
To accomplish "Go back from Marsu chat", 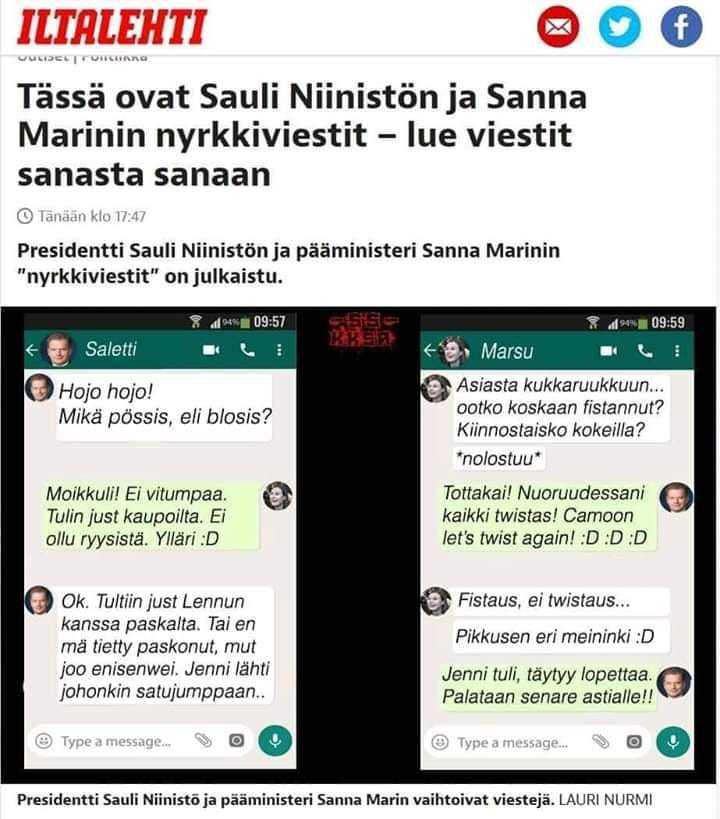I will click(x=429, y=350).
